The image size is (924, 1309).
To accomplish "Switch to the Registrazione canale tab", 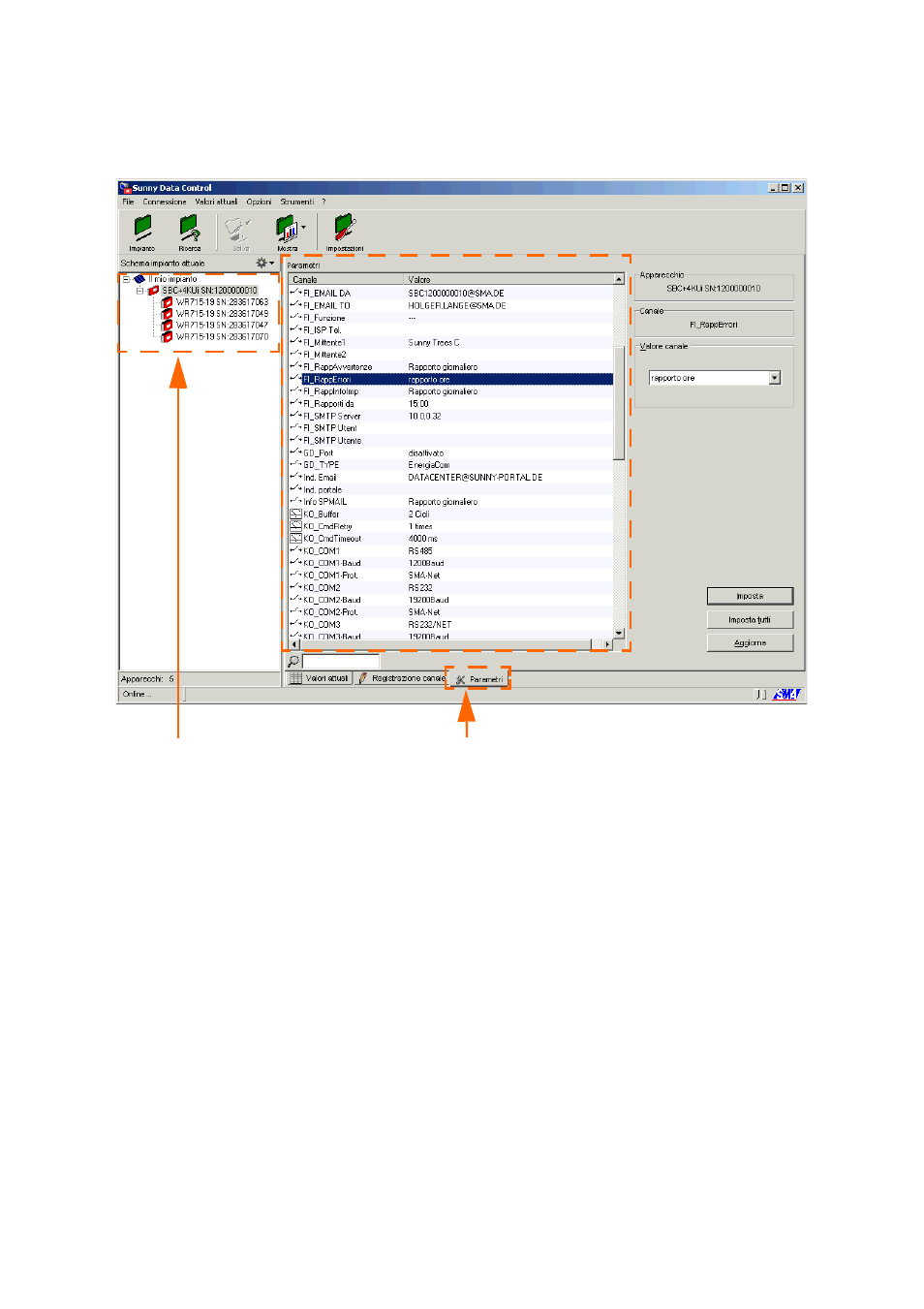I will click(401, 678).
